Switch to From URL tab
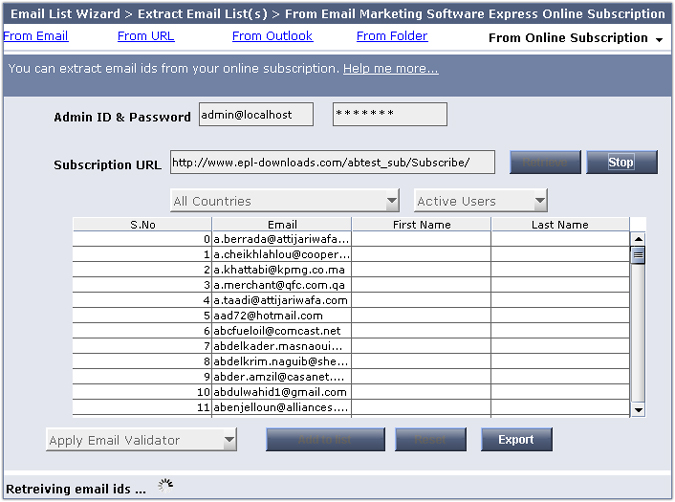 click(x=145, y=36)
